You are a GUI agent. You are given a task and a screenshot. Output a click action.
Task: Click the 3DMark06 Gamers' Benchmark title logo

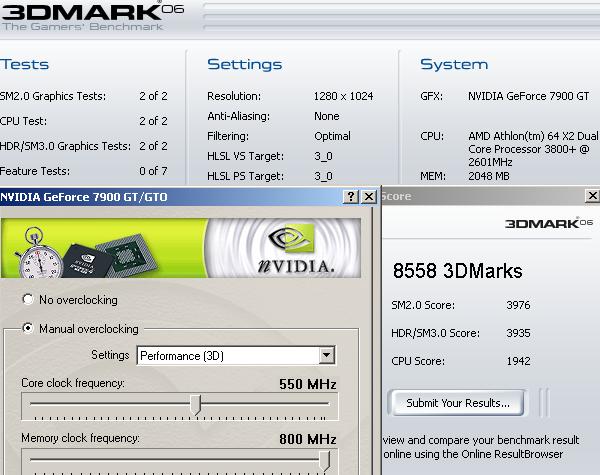(x=92, y=15)
